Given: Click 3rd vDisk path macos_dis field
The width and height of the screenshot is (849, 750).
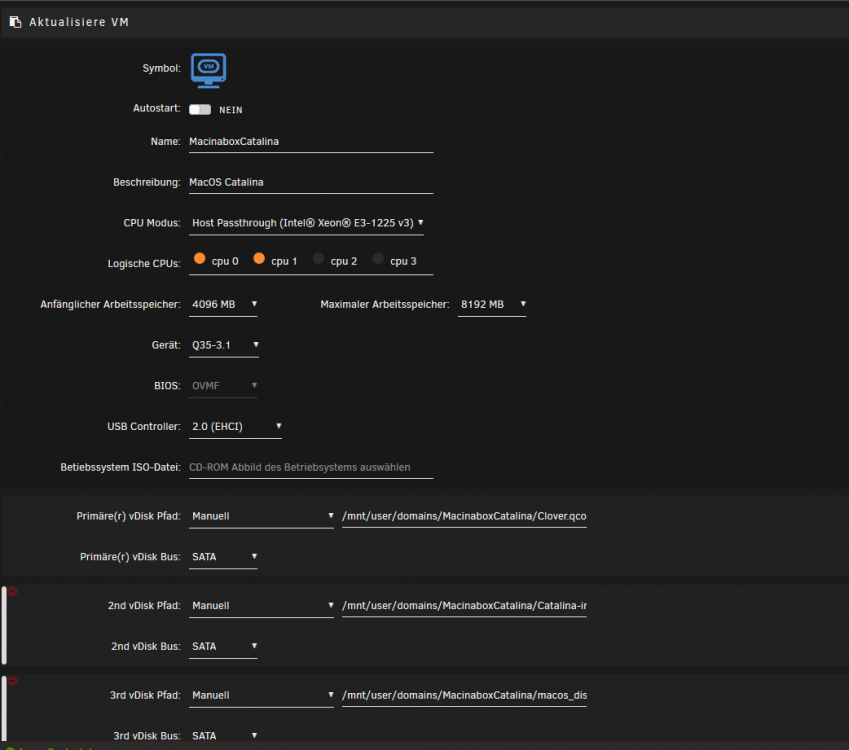Looking at the screenshot, I should [x=464, y=695].
